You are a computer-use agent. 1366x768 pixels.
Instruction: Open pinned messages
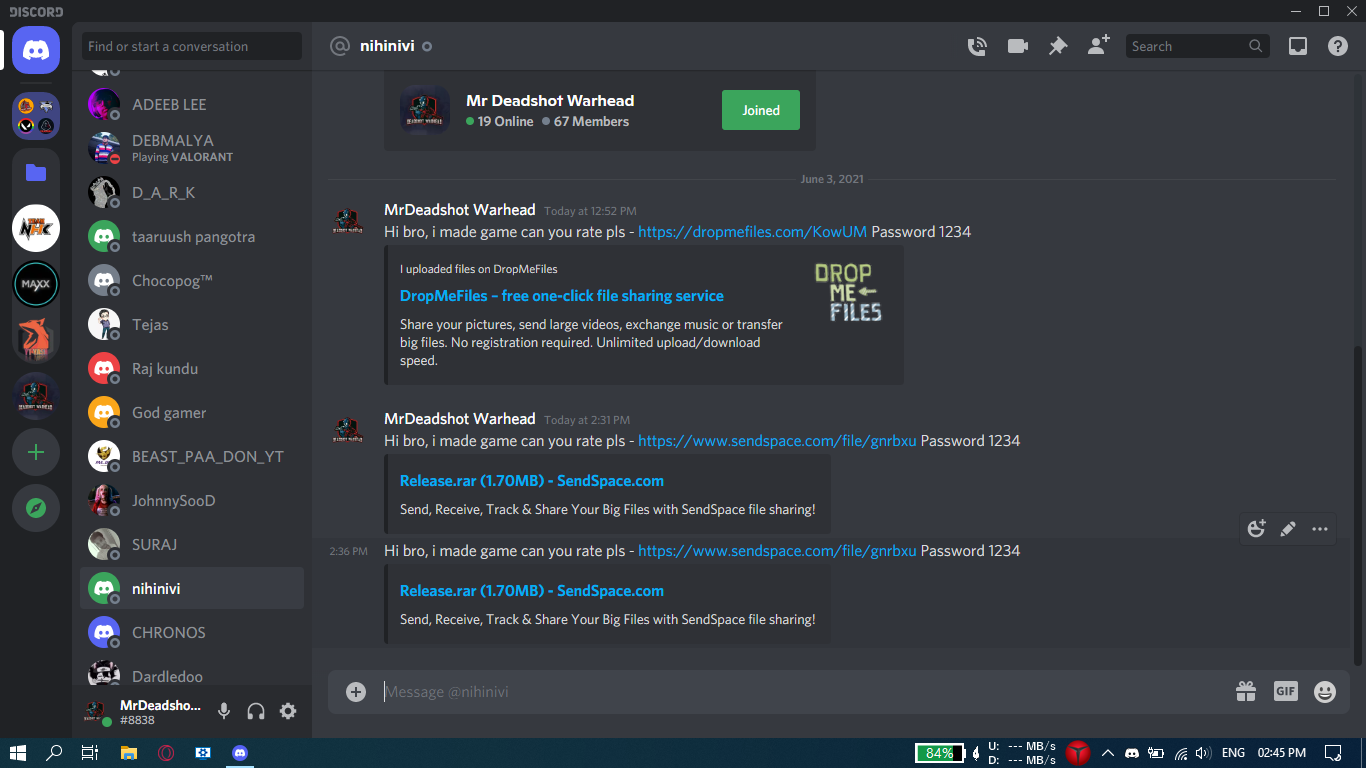[x=1058, y=46]
